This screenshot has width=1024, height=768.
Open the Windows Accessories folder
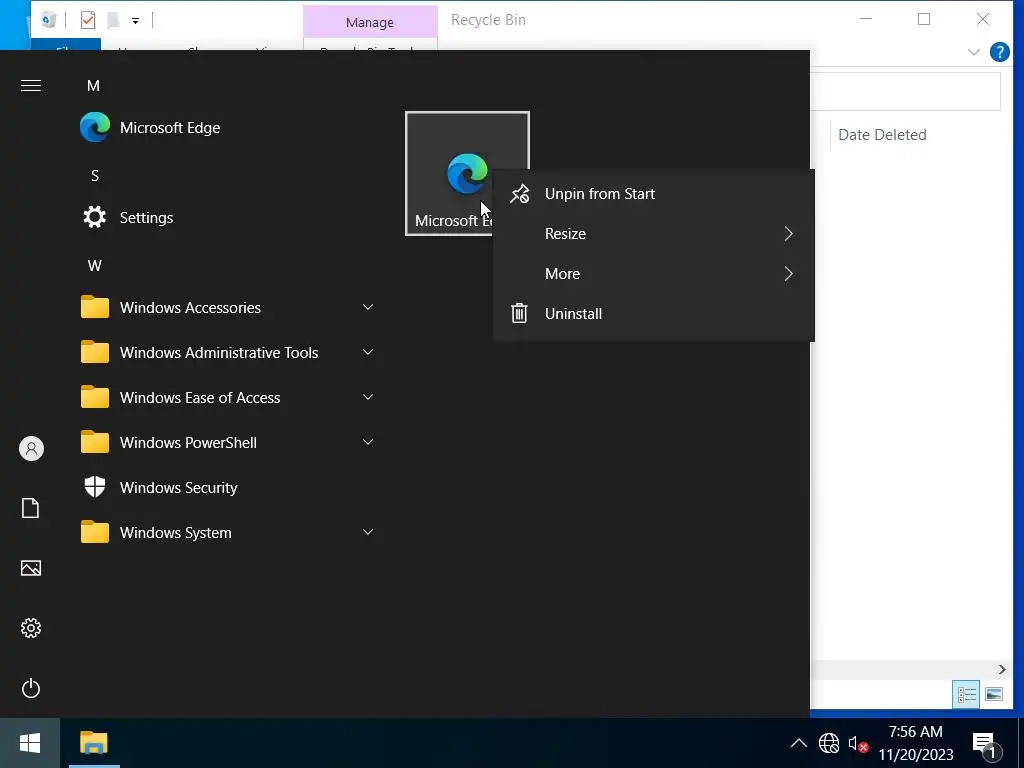tap(225, 308)
